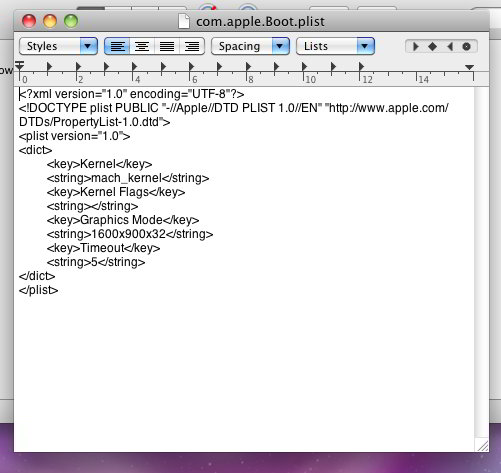
Task: Click the Kernel Flags key line
Action: pyautogui.click(x=116, y=192)
